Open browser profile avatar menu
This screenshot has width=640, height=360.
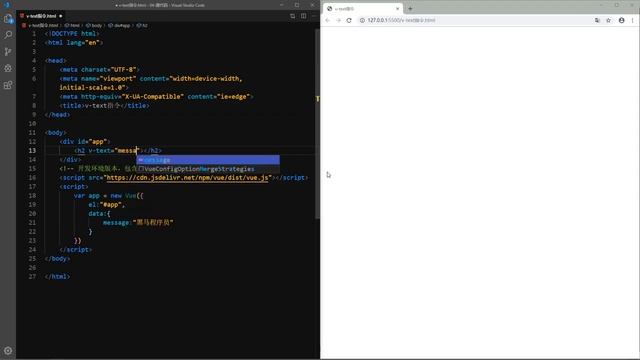click(622, 20)
